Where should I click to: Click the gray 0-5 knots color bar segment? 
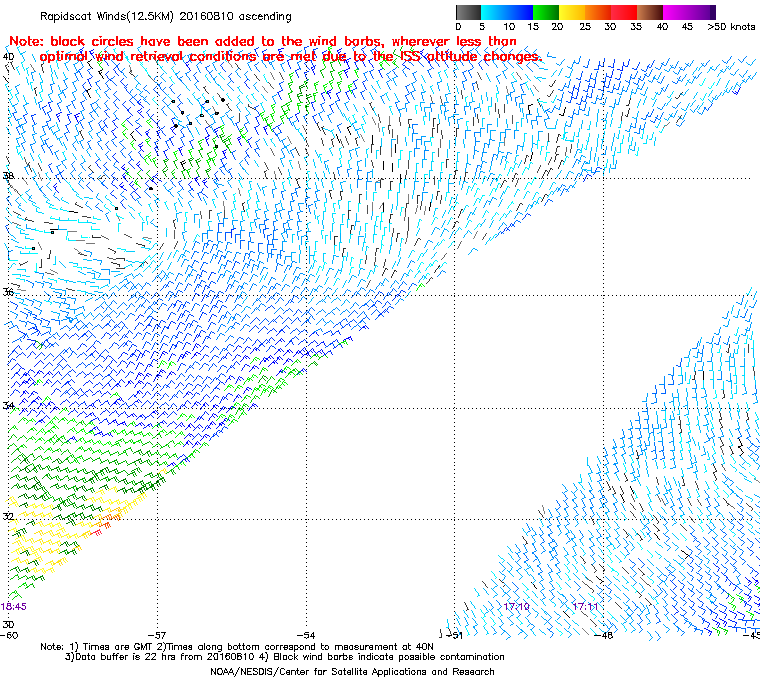[x=468, y=12]
